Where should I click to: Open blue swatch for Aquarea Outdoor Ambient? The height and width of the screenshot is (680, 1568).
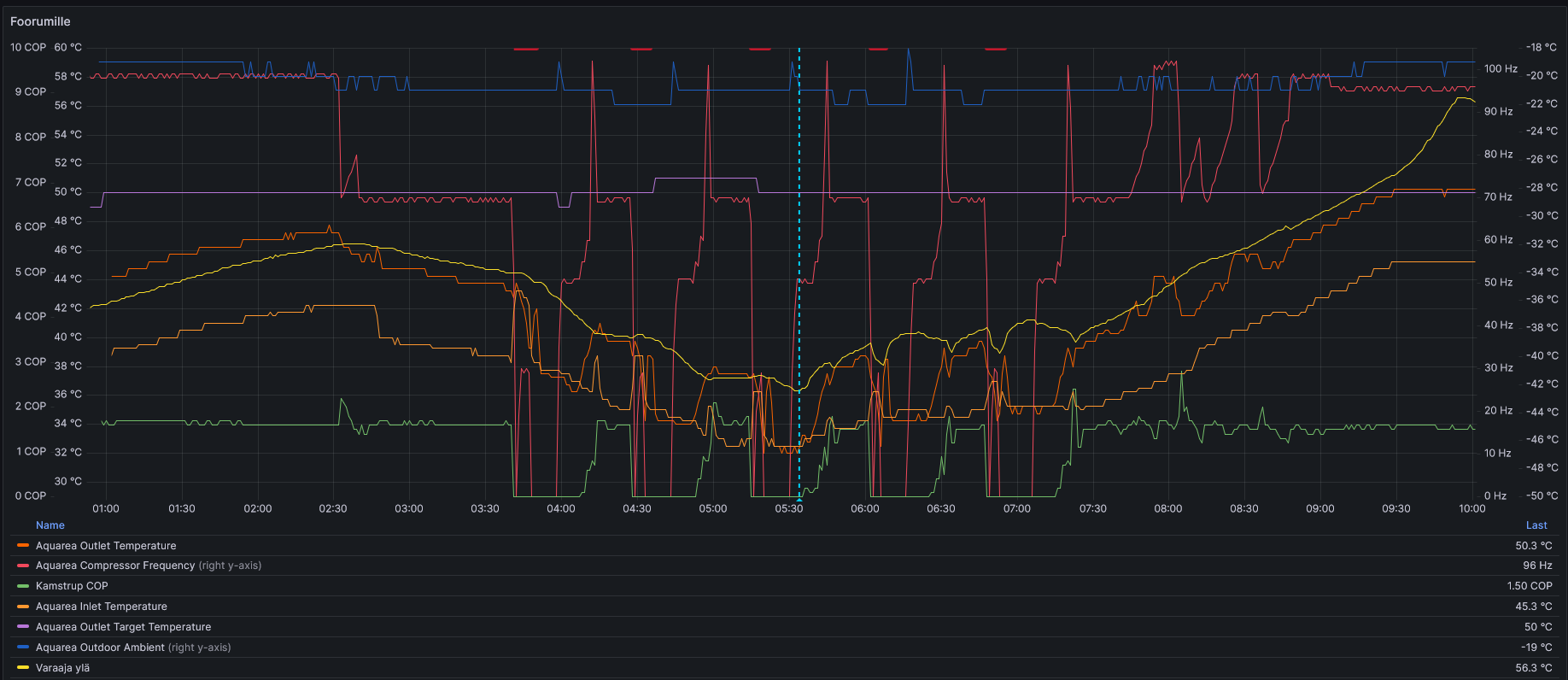(x=23, y=648)
